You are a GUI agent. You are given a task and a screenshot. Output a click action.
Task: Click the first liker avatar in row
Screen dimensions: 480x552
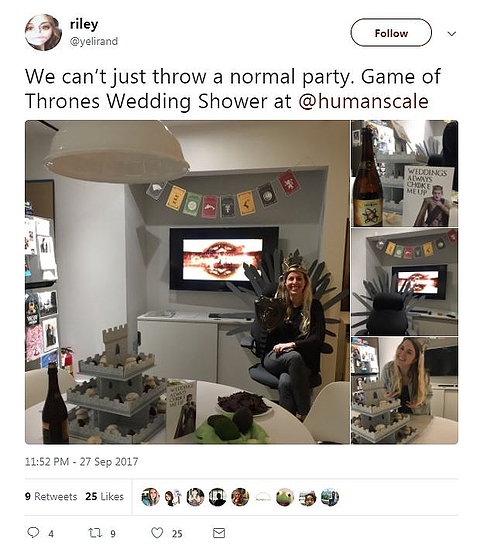coord(150,497)
